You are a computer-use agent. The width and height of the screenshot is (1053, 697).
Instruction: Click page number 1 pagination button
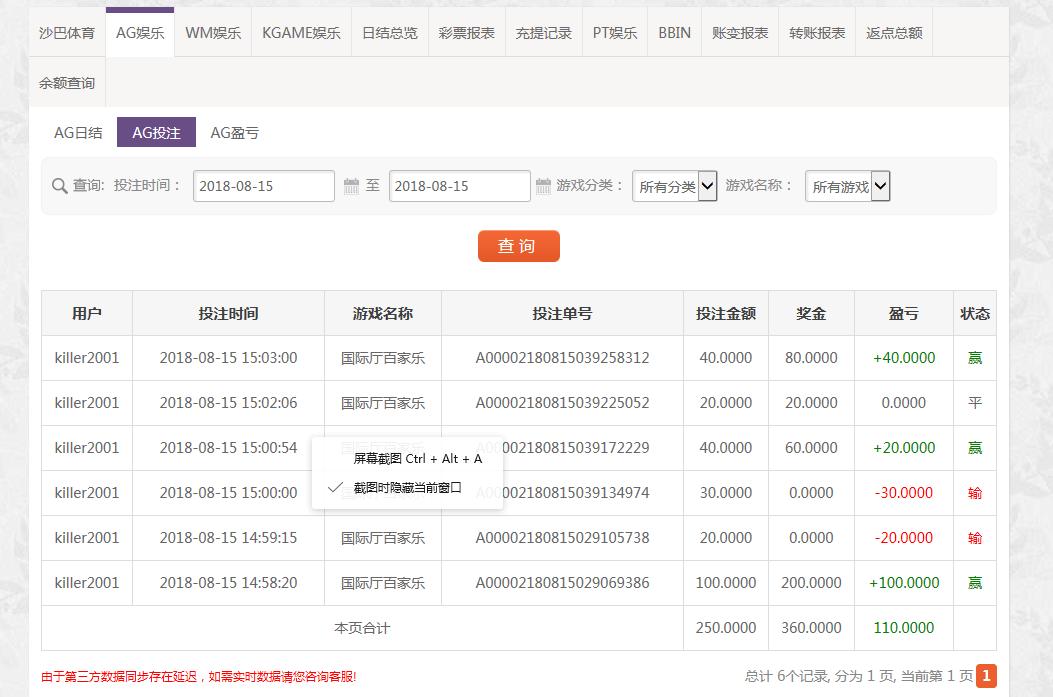tap(986, 676)
